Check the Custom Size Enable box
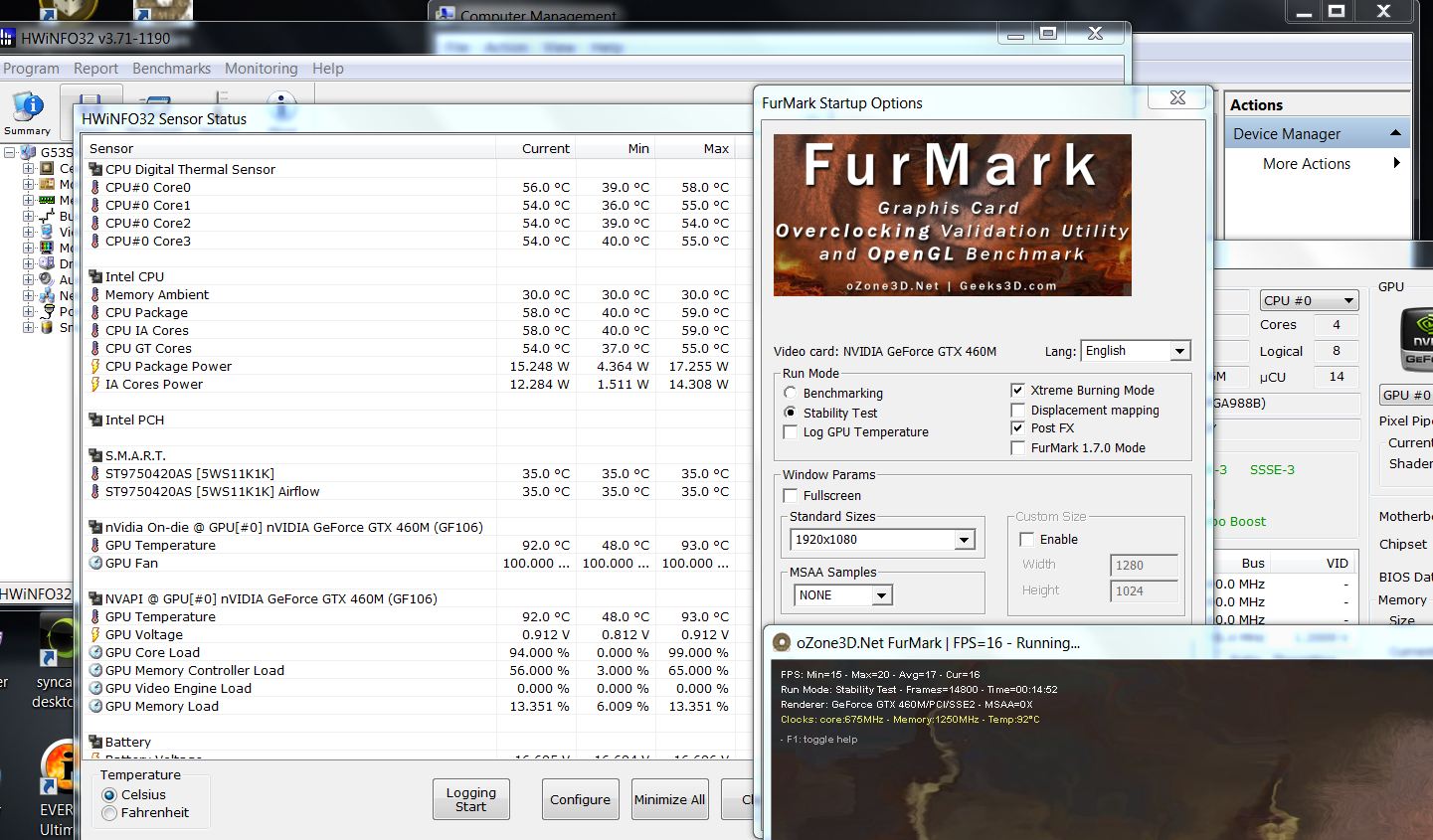This screenshot has width=1433, height=840. [1026, 539]
